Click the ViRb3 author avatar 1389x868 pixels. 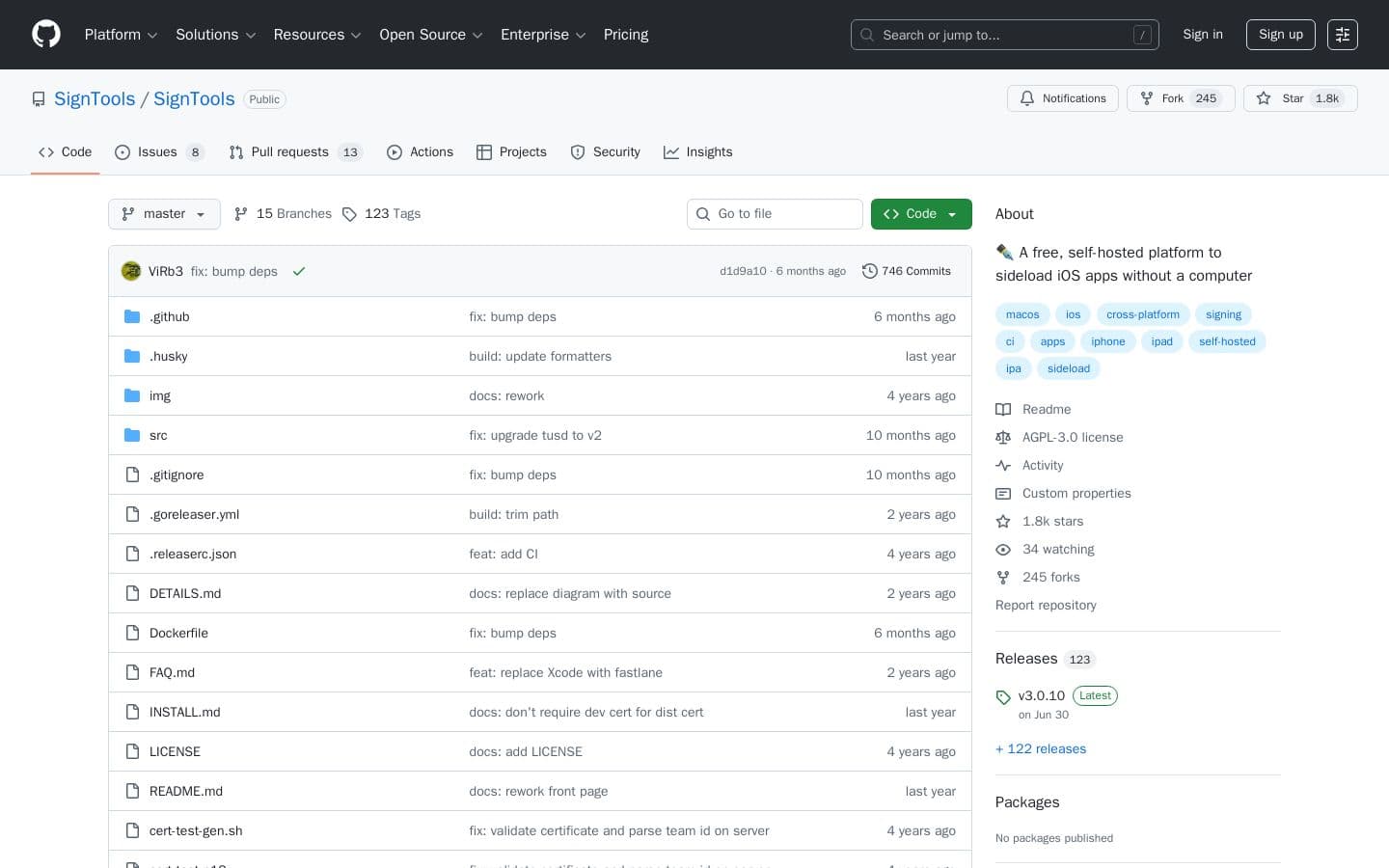[x=131, y=272]
